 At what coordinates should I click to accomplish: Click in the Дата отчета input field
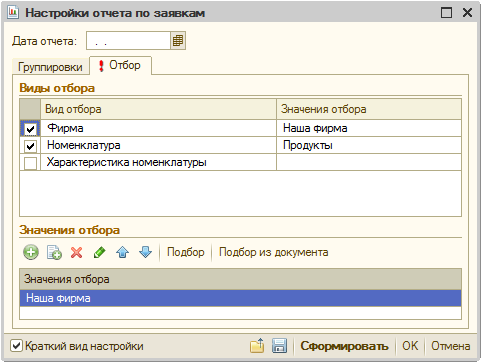[x=128, y=41]
